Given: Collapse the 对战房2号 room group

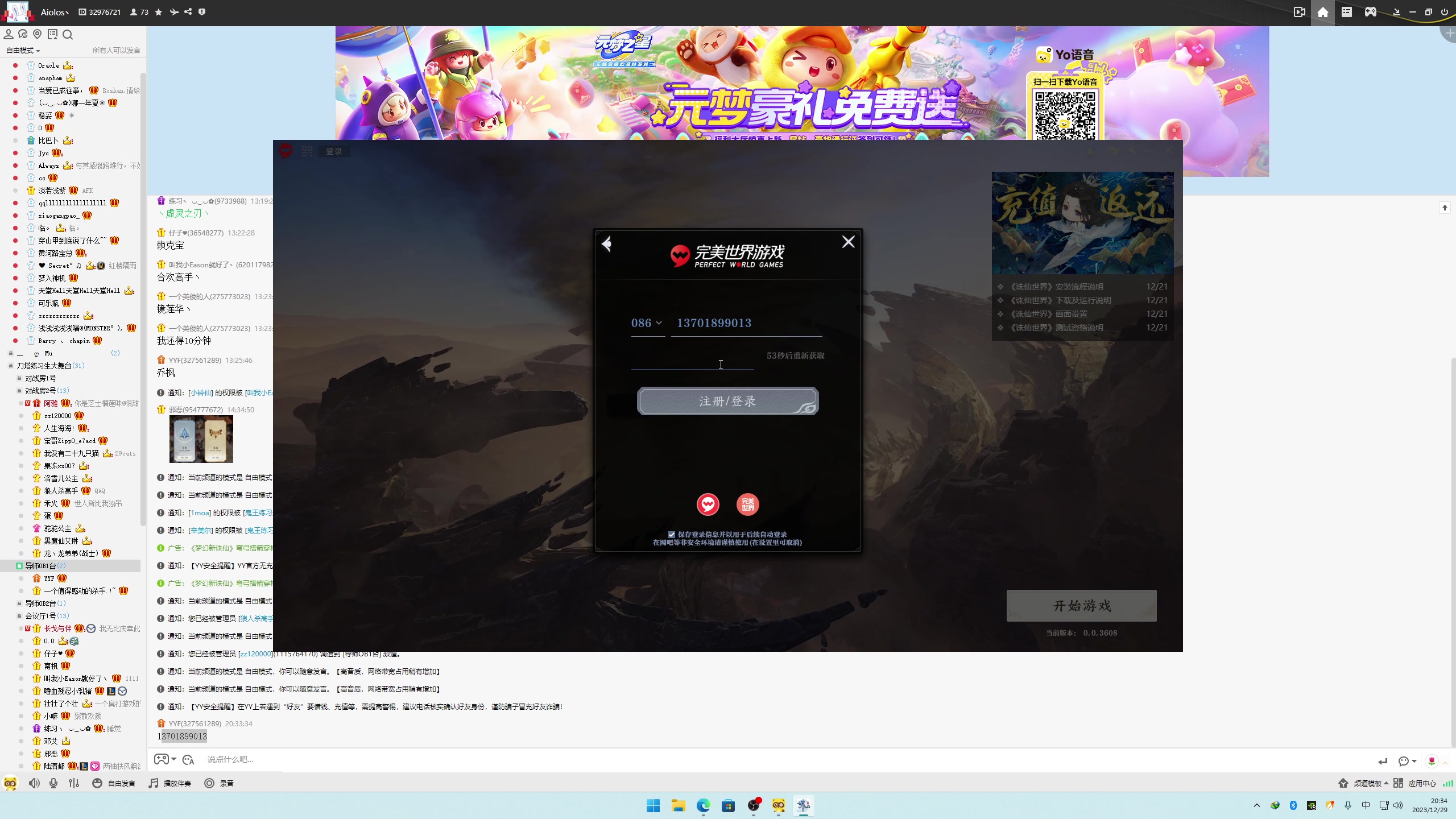Looking at the screenshot, I should 19,391.
